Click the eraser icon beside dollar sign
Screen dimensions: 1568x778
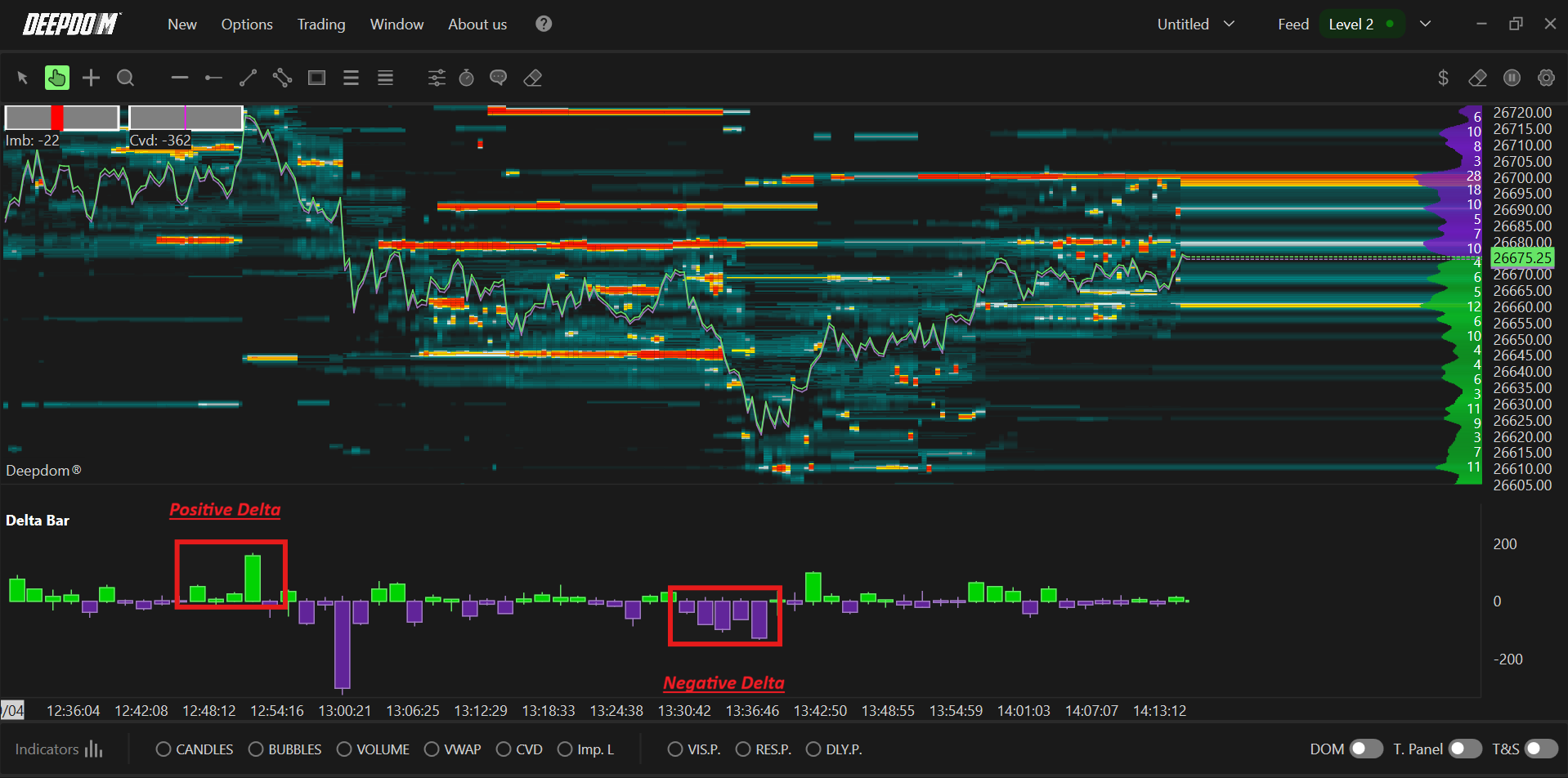pyautogui.click(x=1477, y=78)
